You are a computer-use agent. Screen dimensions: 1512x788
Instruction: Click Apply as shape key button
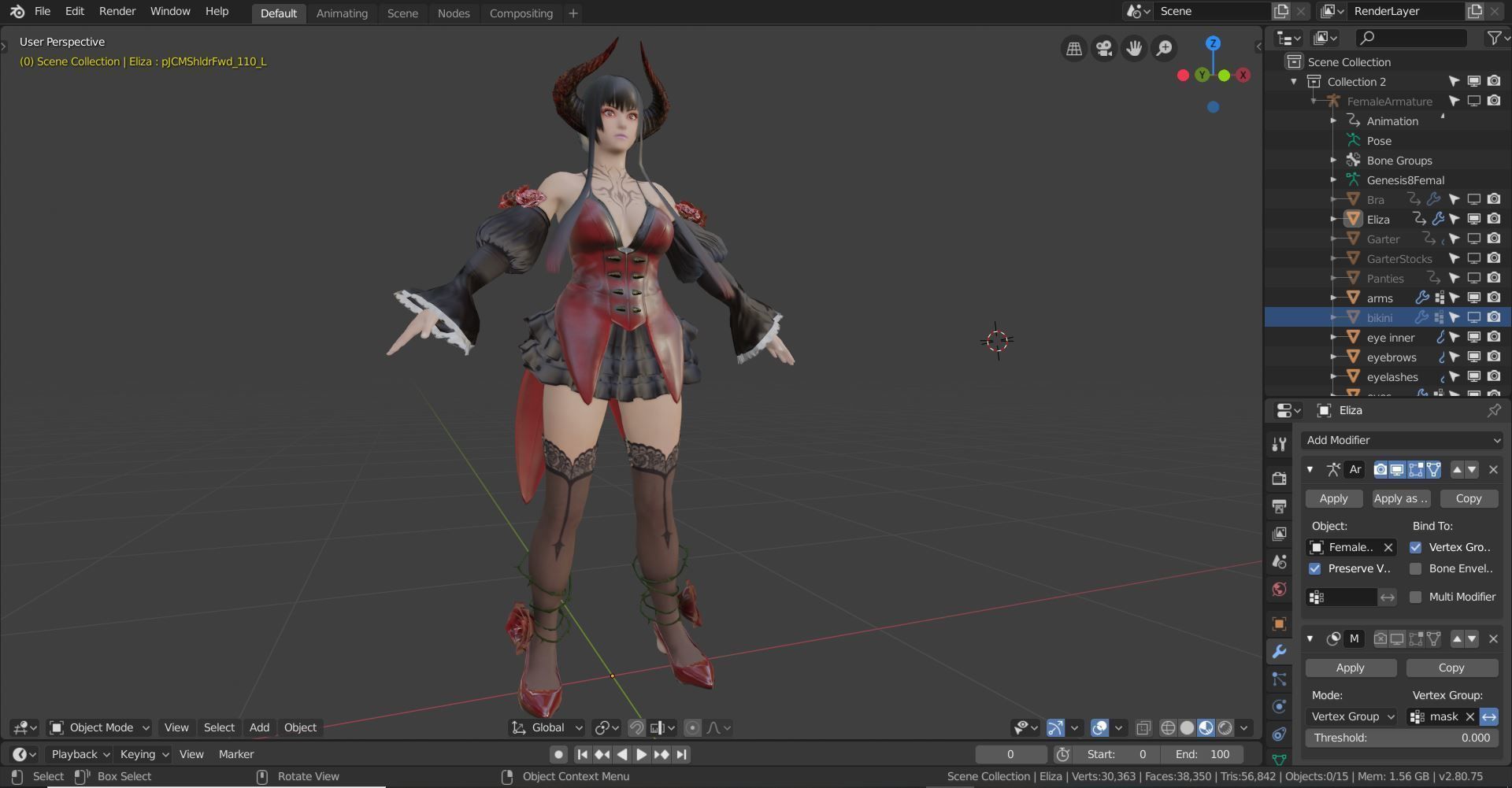[x=1400, y=498]
